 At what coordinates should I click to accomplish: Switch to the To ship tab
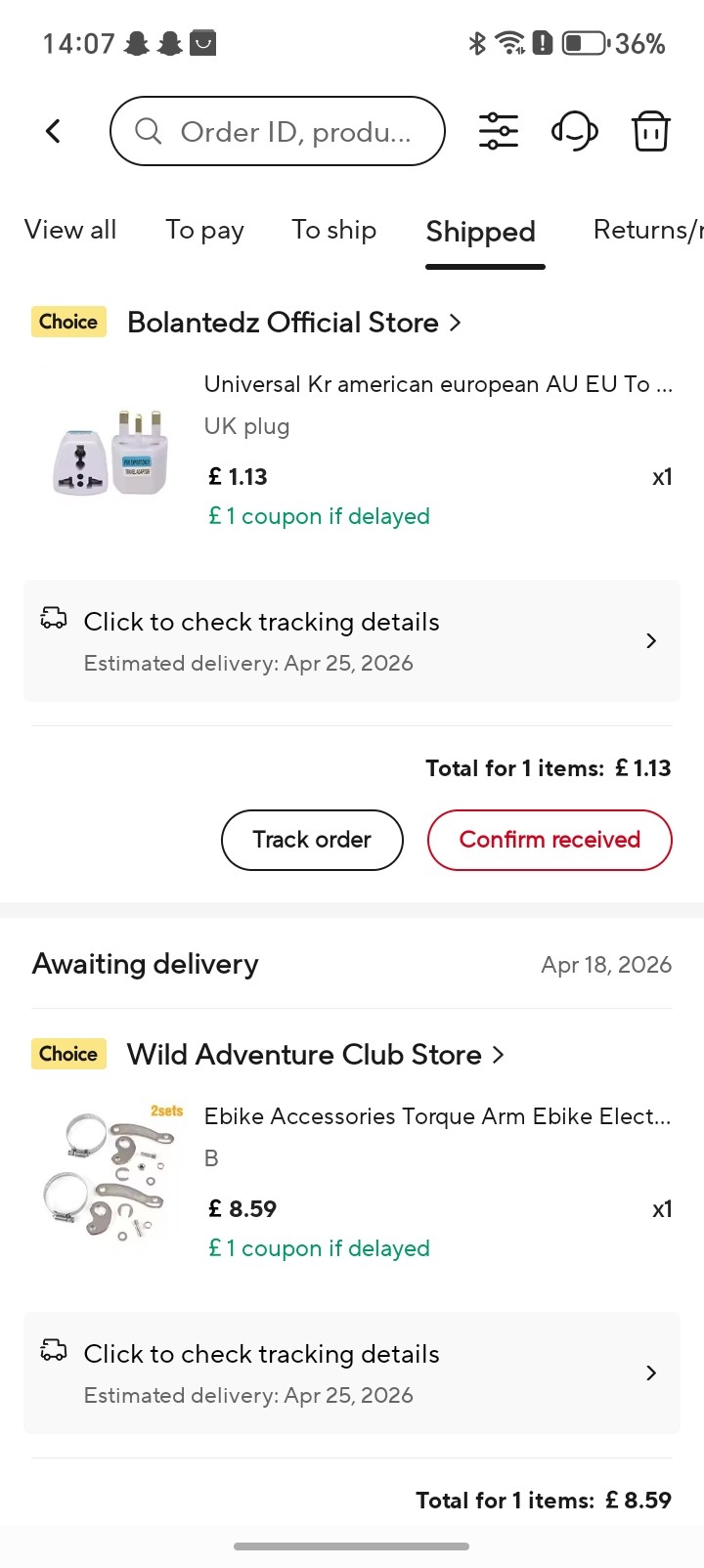click(333, 231)
